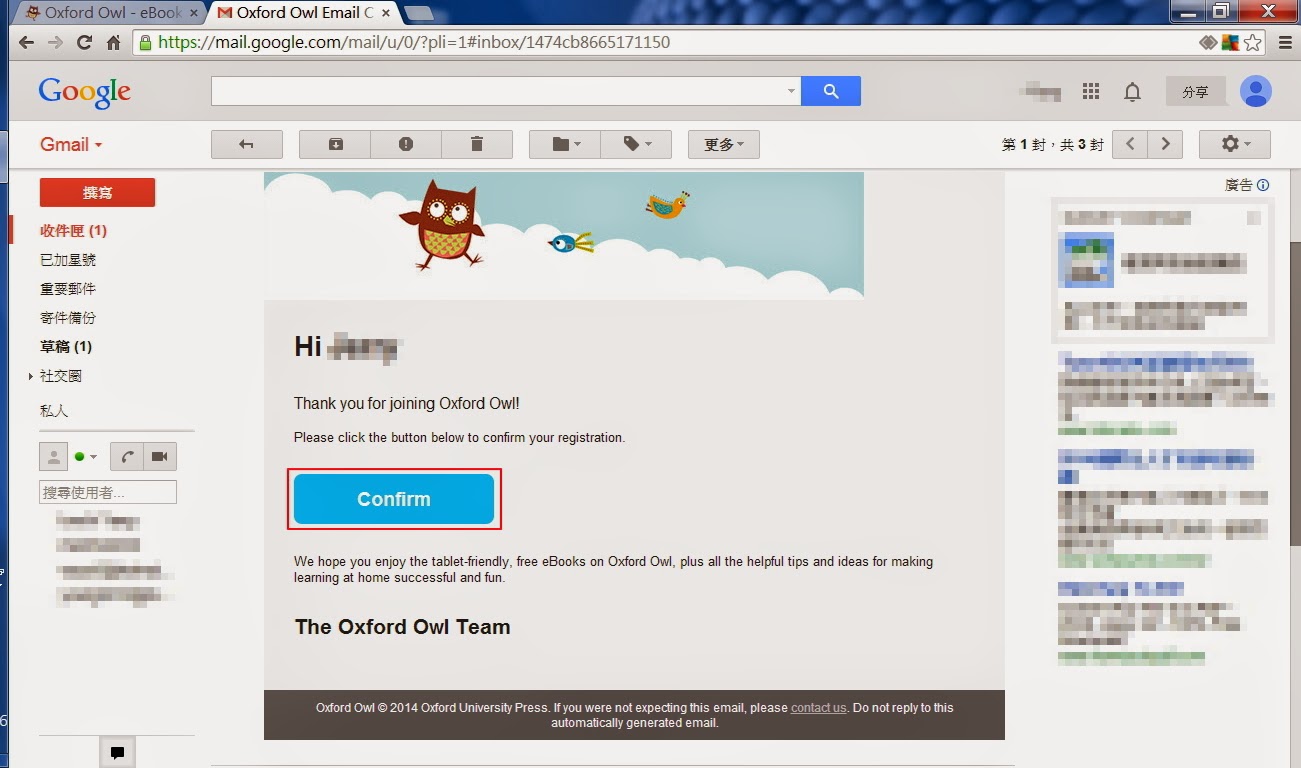Click the blue Confirm button
The height and width of the screenshot is (768, 1301).
394,499
